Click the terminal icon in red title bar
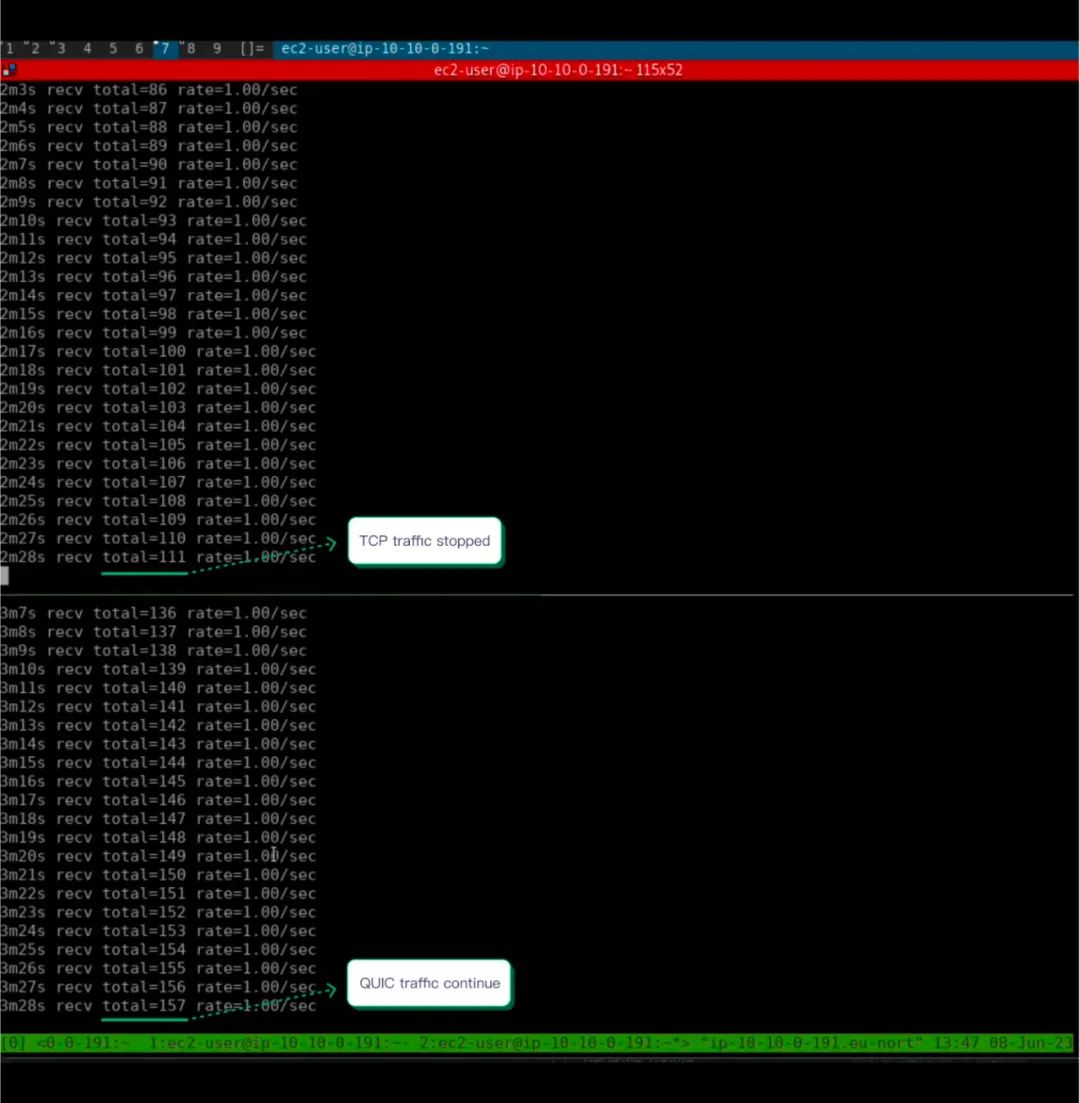Screen dimensions: 1080x1103 pos(9,70)
